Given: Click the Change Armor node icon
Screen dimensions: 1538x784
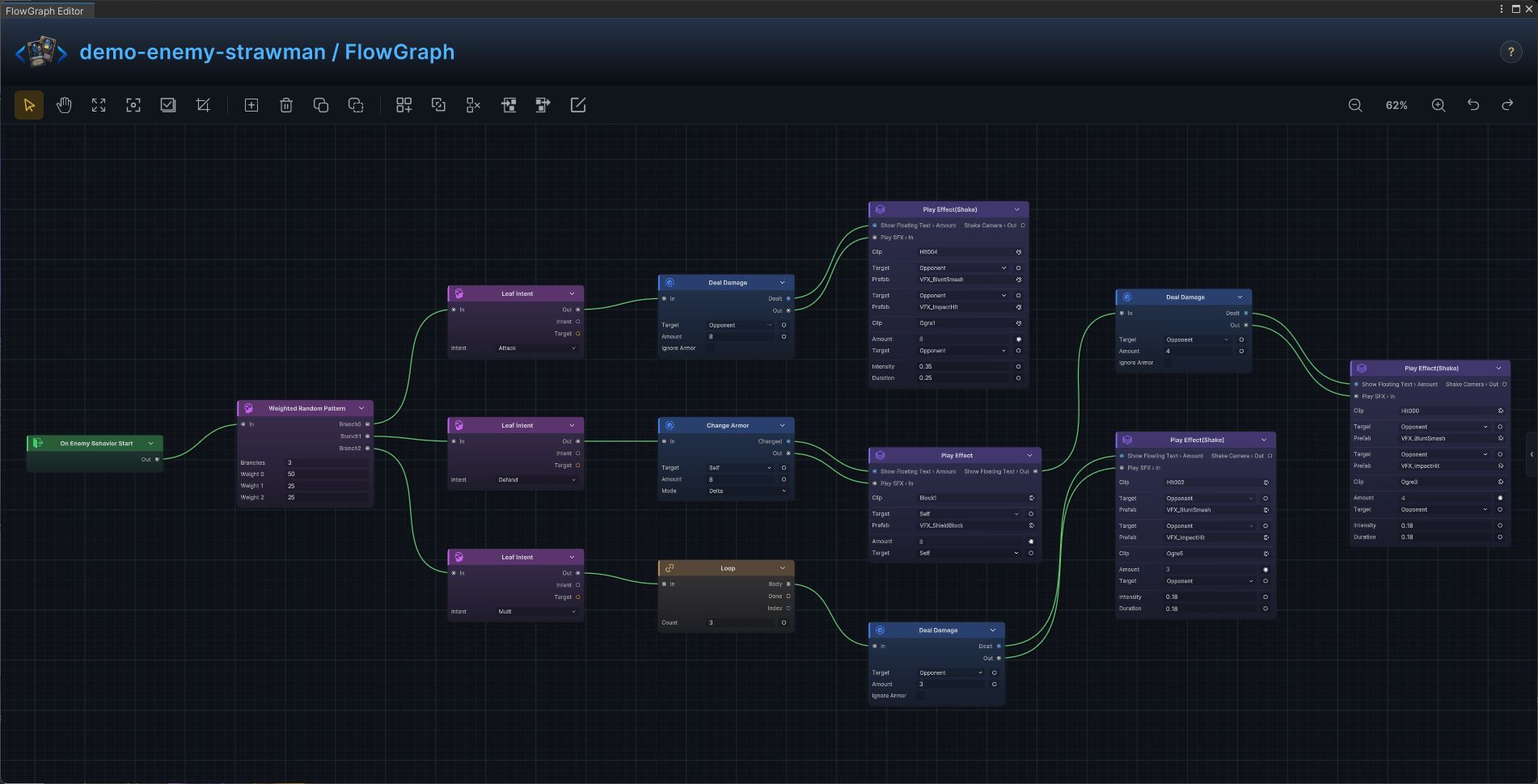Looking at the screenshot, I should [x=670, y=425].
